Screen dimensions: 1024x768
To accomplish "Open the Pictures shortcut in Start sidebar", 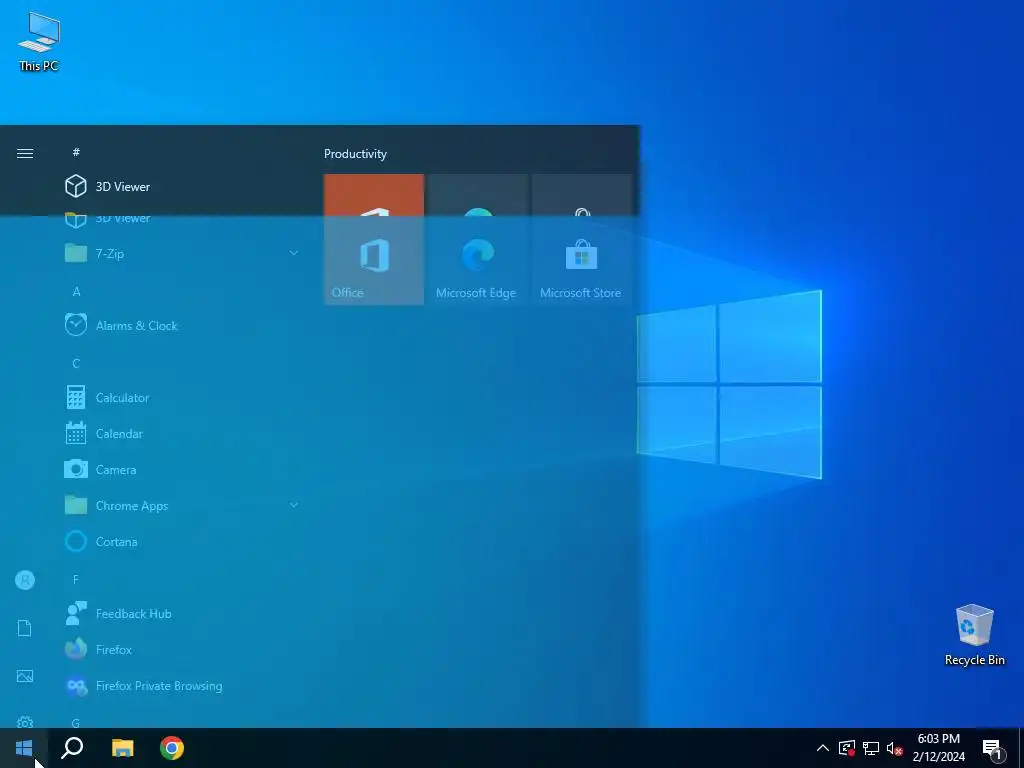I will 25,677.
